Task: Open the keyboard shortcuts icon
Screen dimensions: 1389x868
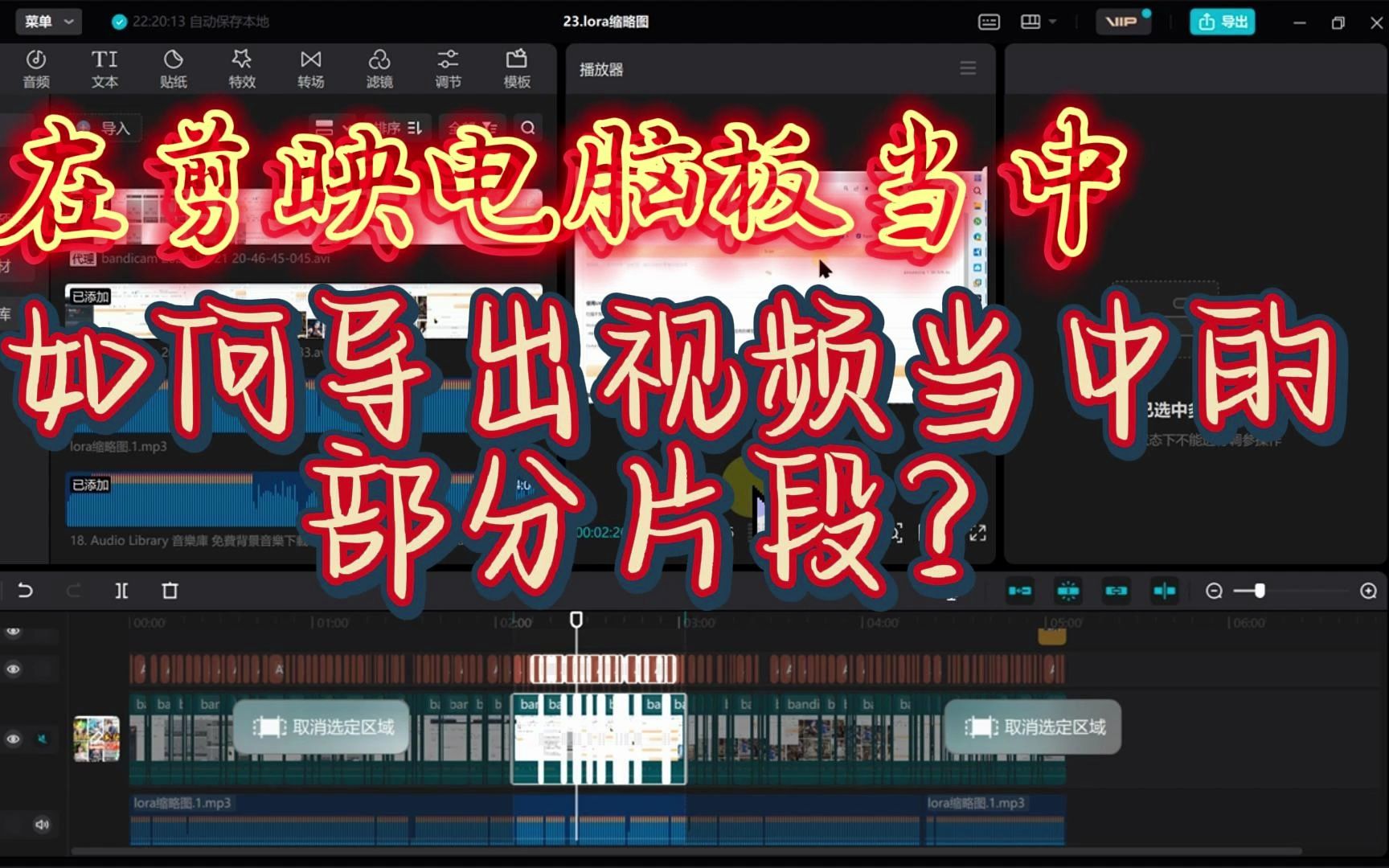Action: tap(989, 22)
